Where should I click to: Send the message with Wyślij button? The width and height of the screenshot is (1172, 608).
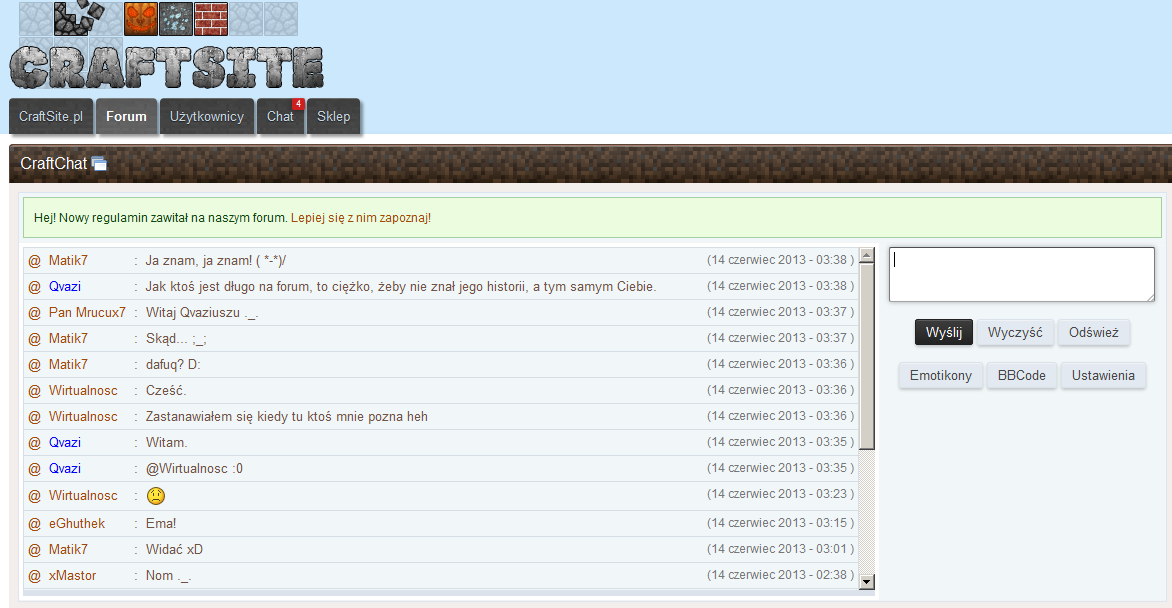click(943, 332)
